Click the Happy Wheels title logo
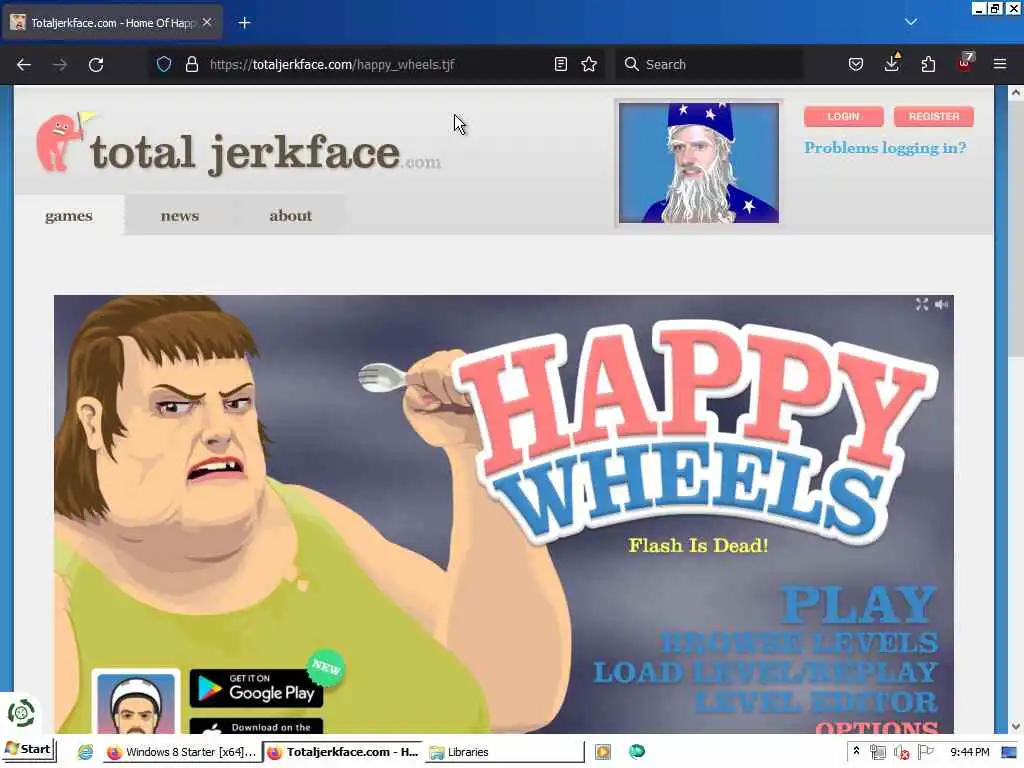The image size is (1024, 768). [696, 434]
